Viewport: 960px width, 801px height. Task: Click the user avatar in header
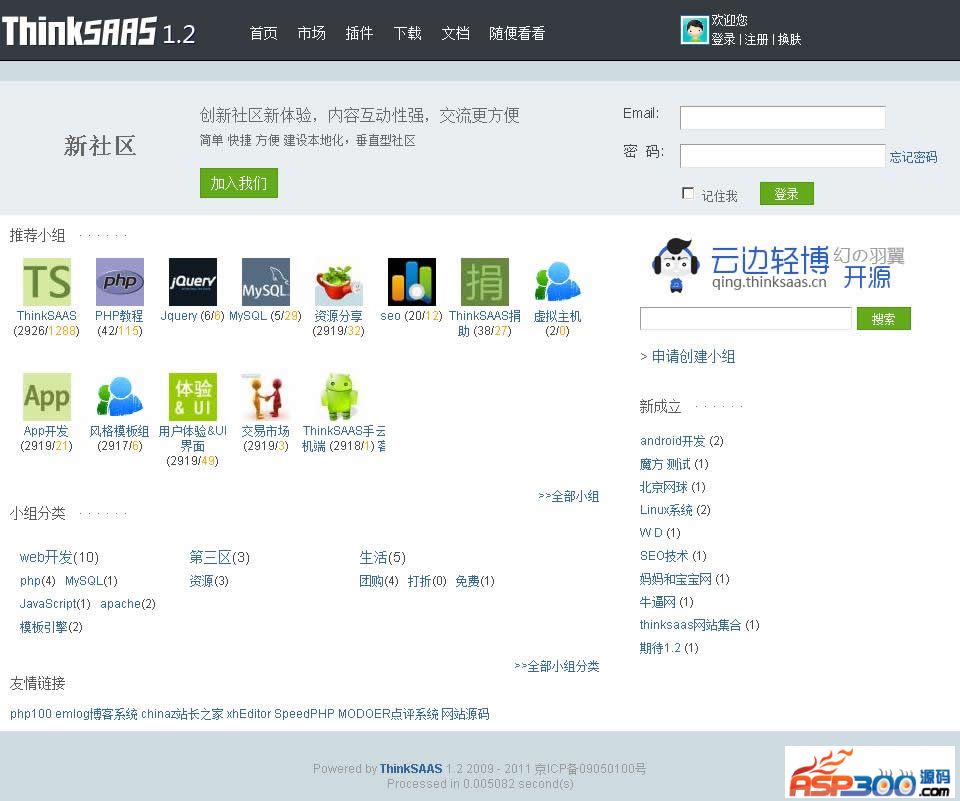(694, 29)
